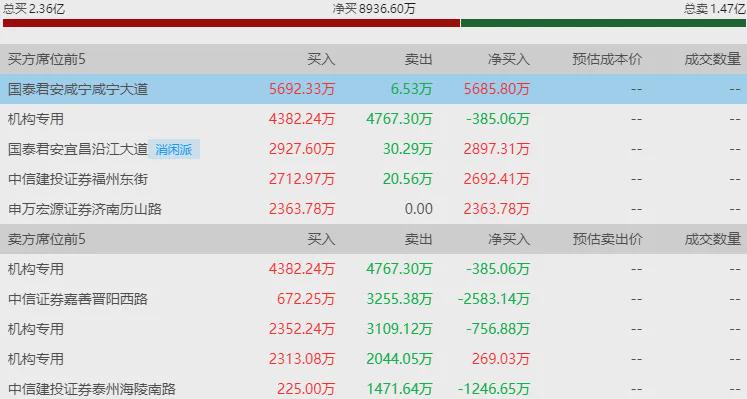Select the 国泰君安咸宁咸宁大道 row
This screenshot has width=747, height=399.
374,89
